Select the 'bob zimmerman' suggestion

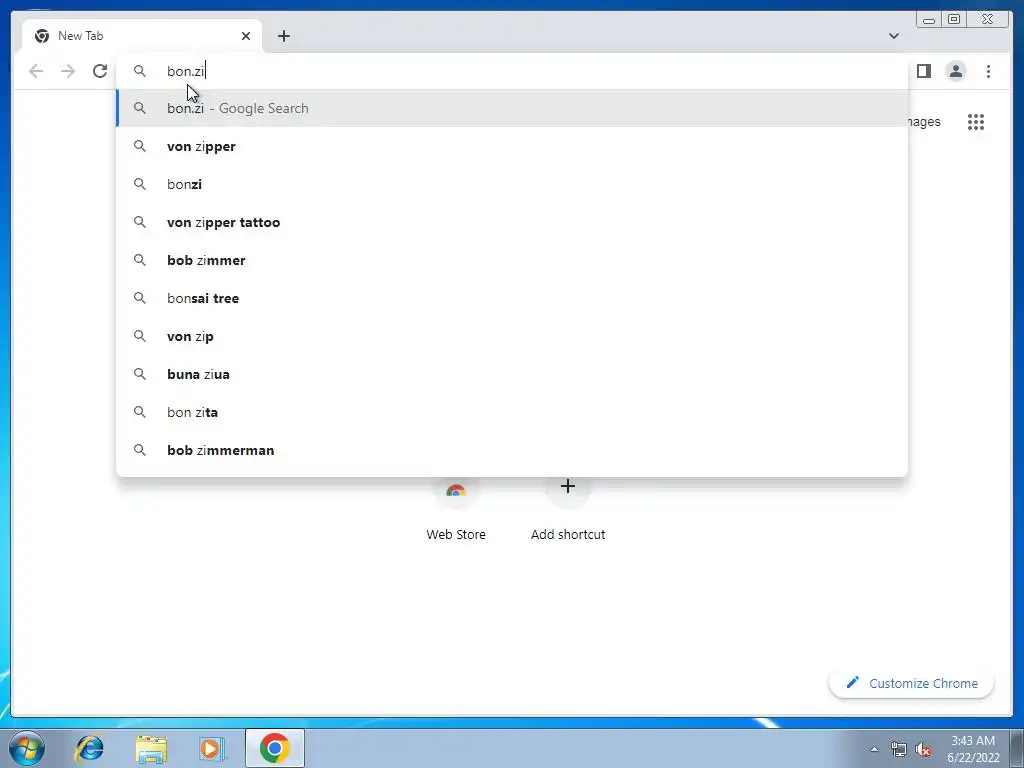pos(512,450)
